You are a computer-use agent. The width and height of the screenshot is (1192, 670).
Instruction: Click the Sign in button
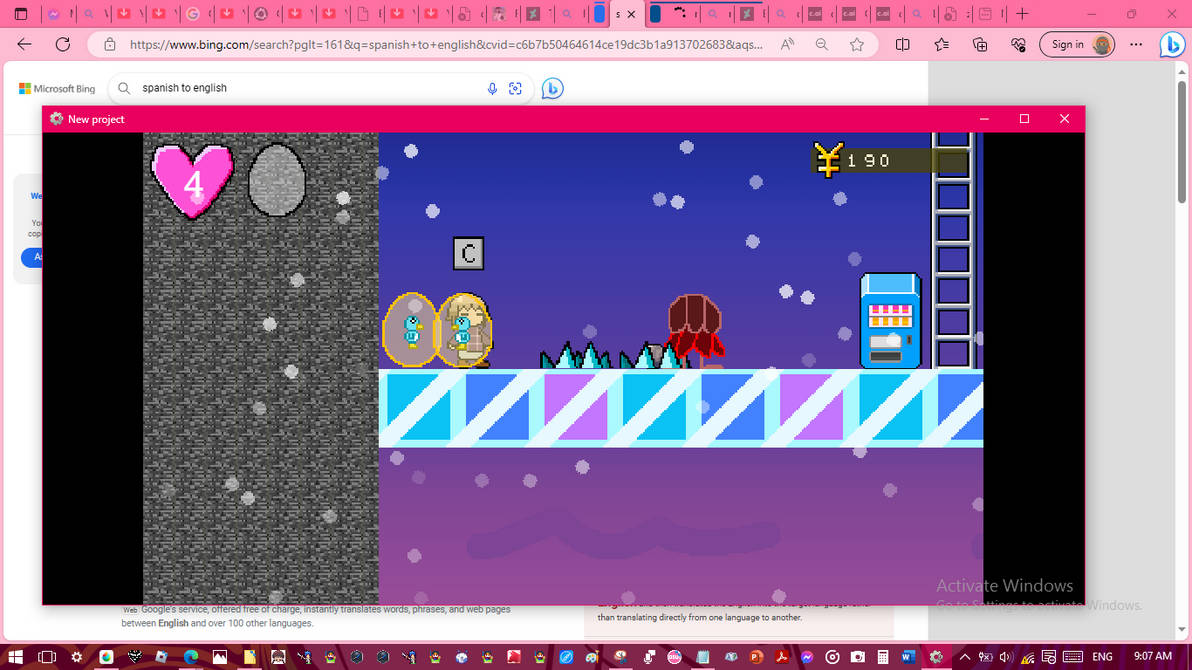[1077, 45]
